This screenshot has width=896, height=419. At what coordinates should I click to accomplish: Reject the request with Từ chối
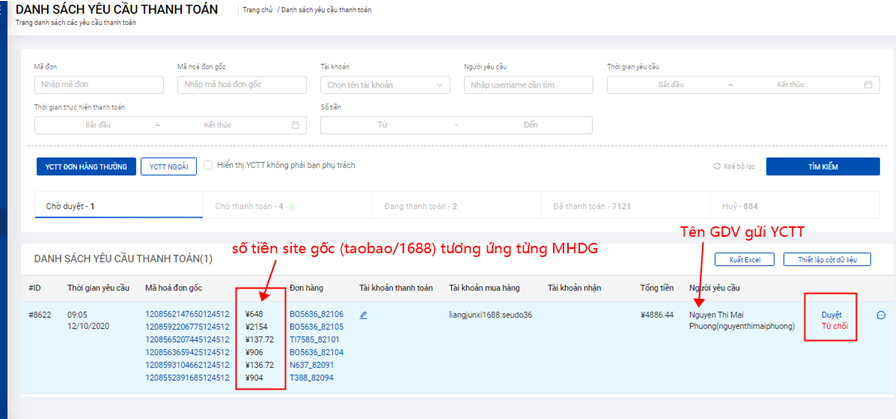tap(831, 327)
